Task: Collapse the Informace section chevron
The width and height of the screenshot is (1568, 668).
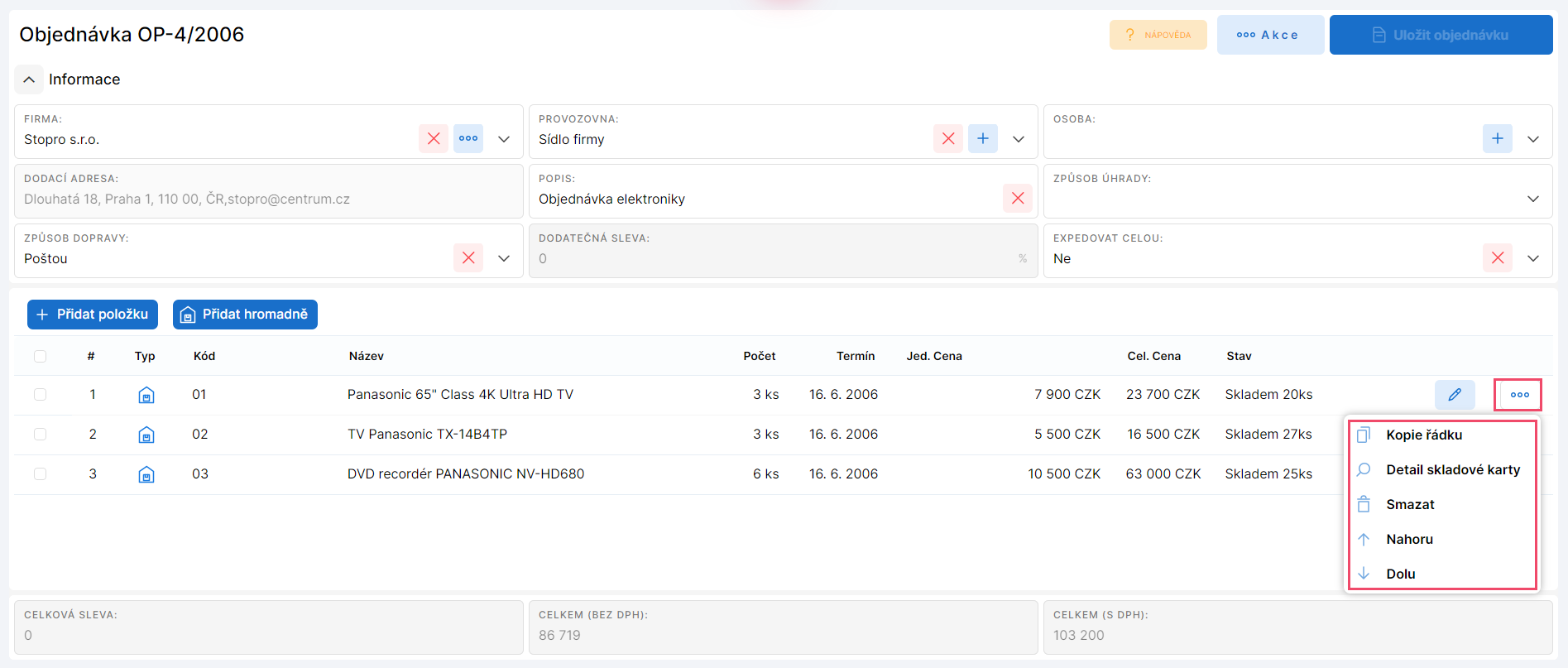Action: point(29,79)
